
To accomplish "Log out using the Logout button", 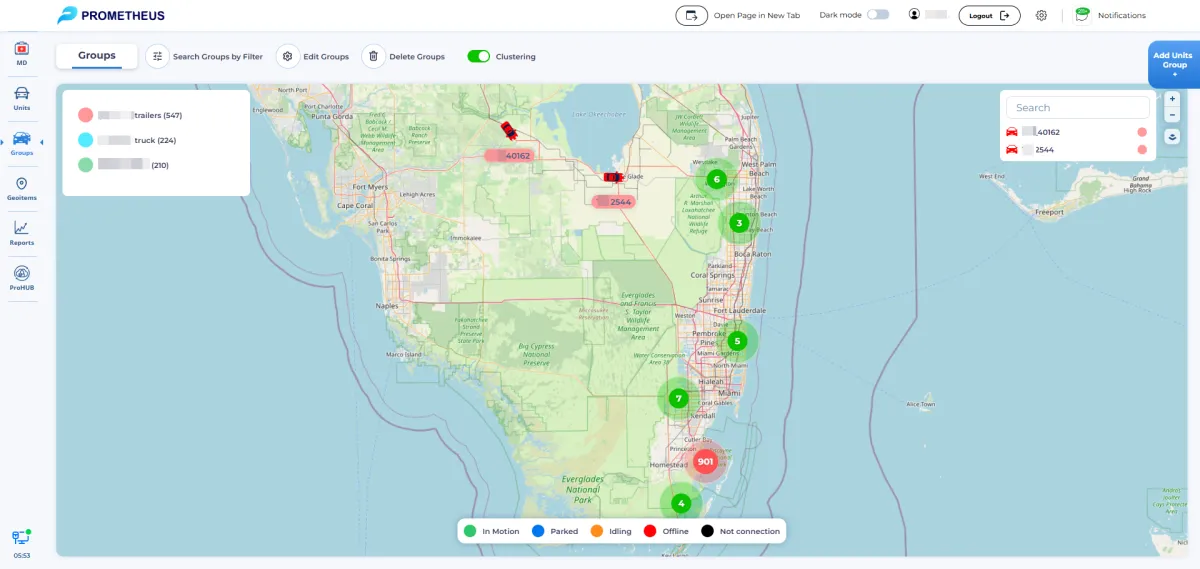I will click(x=989, y=15).
